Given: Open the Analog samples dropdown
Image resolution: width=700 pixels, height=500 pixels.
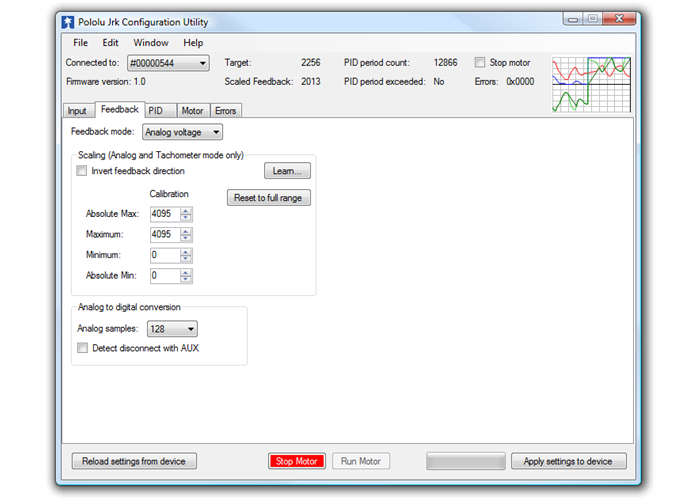Looking at the screenshot, I should pos(172,328).
